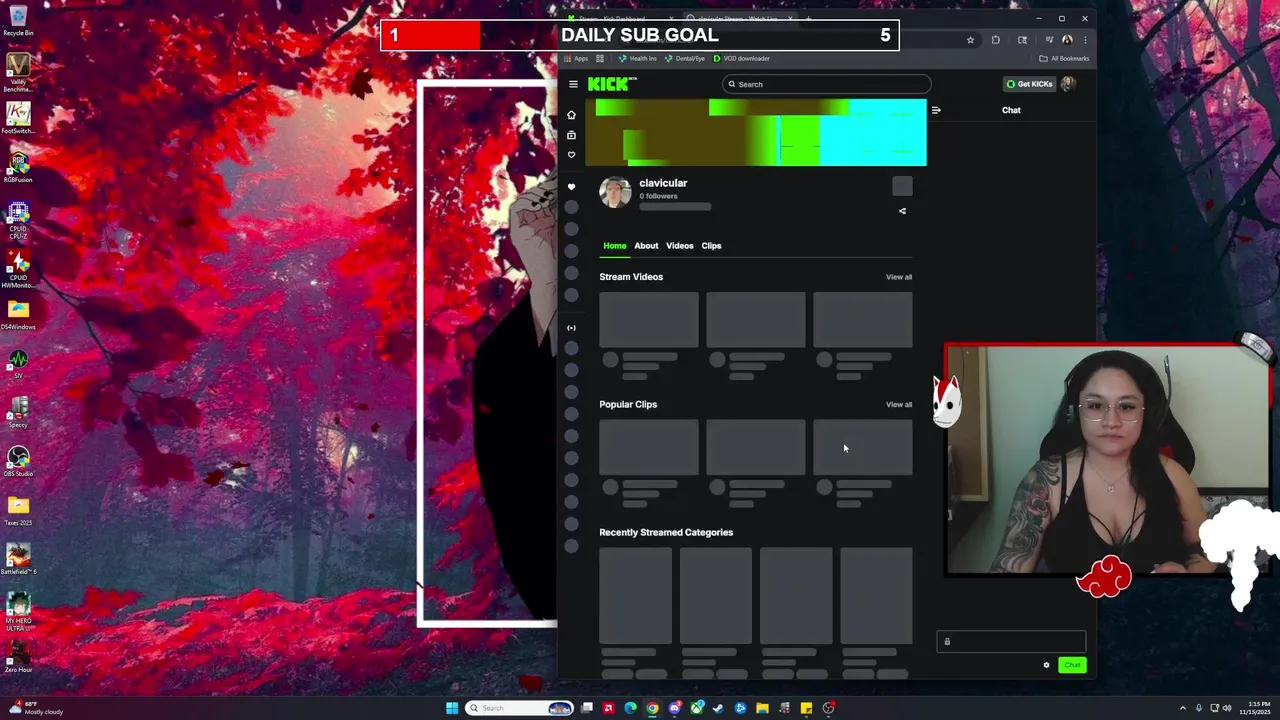Collapse the chat panel with arrow icon

coord(936,110)
